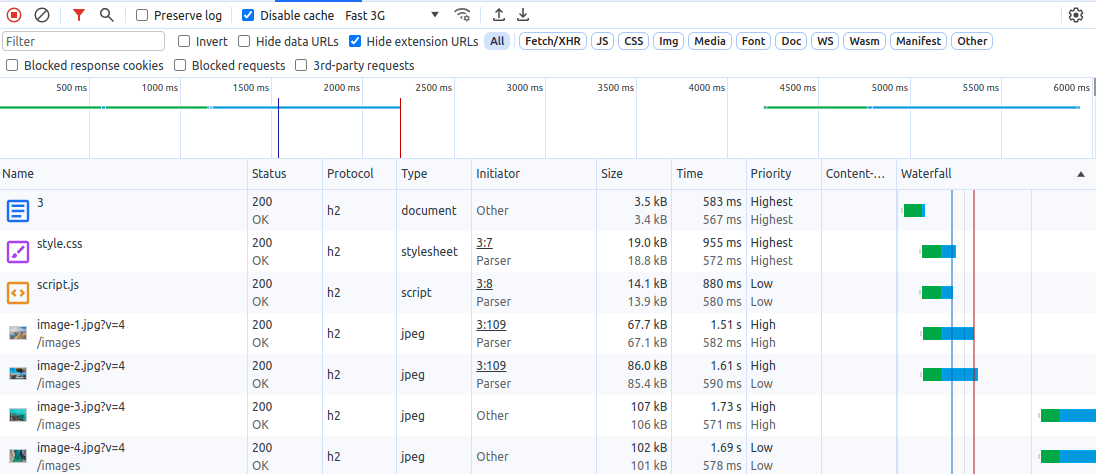The width and height of the screenshot is (1096, 474).
Task: Filter by WS requests
Action: (825, 41)
